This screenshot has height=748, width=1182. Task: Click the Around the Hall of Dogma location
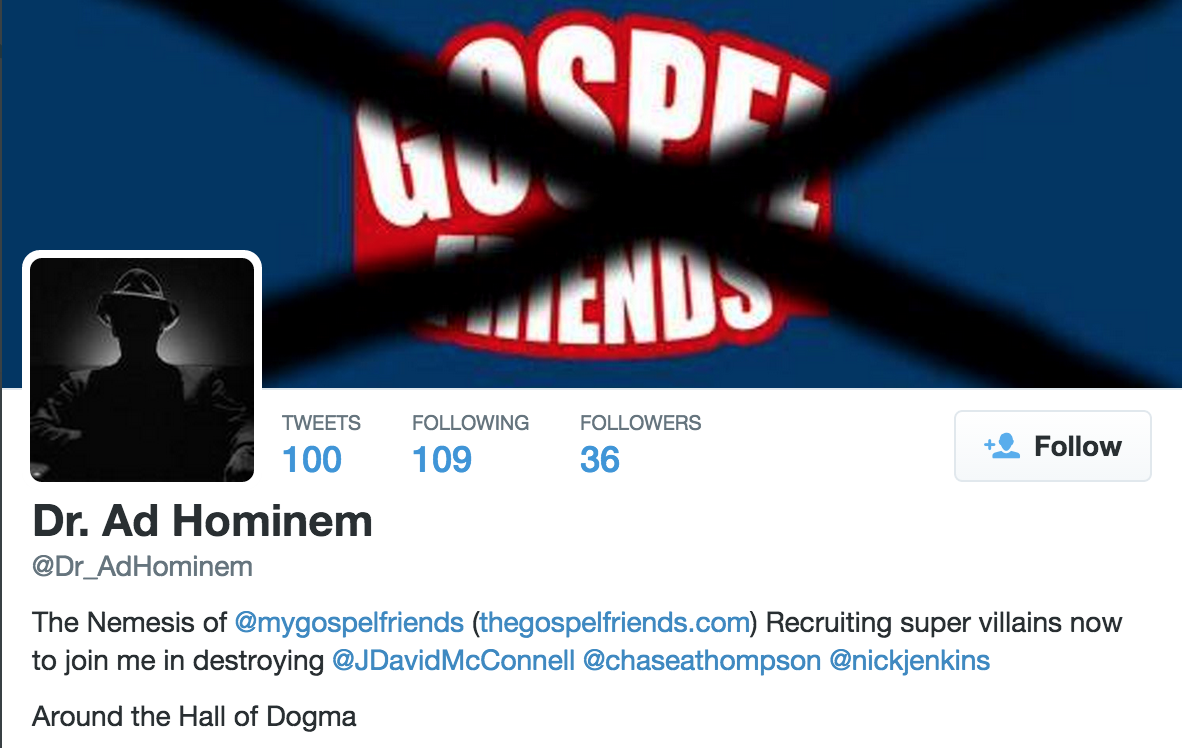point(194,716)
